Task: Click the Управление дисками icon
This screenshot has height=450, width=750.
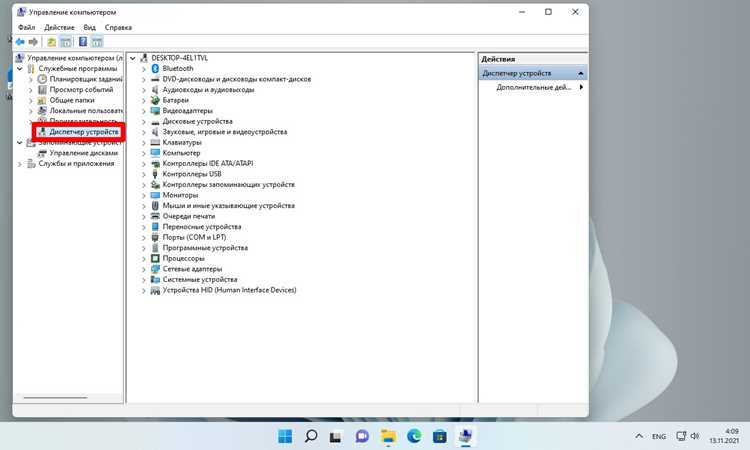Action: click(42, 153)
